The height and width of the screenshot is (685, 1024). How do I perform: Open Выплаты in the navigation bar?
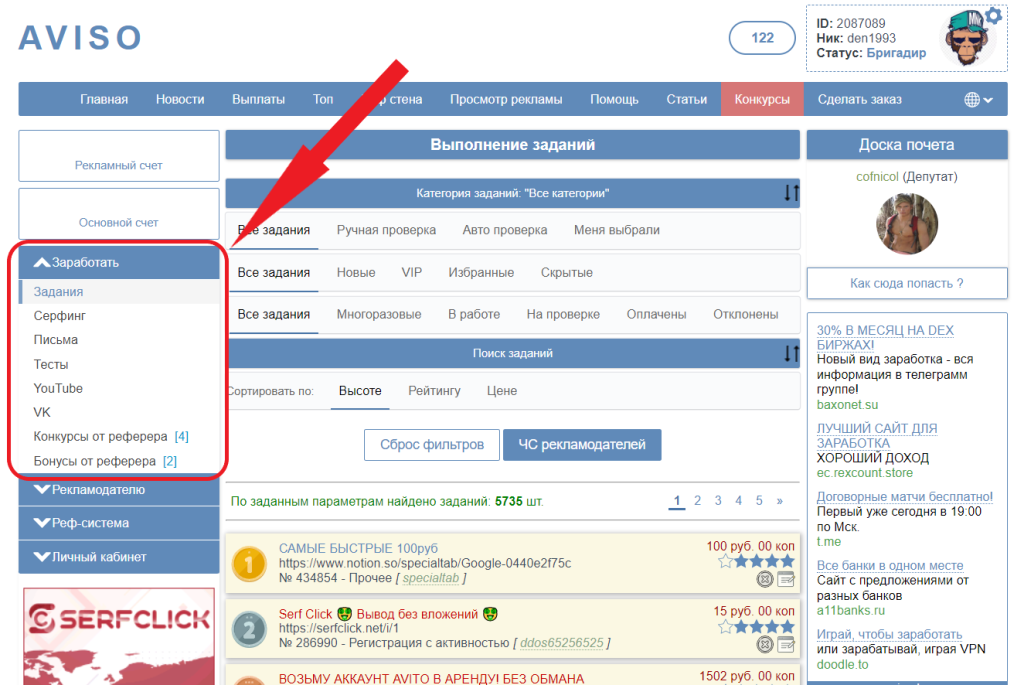pyautogui.click(x=259, y=99)
